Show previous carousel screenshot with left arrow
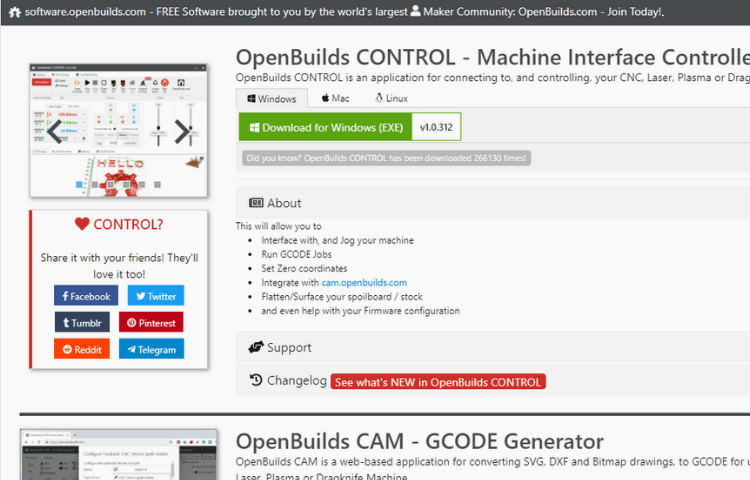The width and height of the screenshot is (750, 480). click(55, 131)
